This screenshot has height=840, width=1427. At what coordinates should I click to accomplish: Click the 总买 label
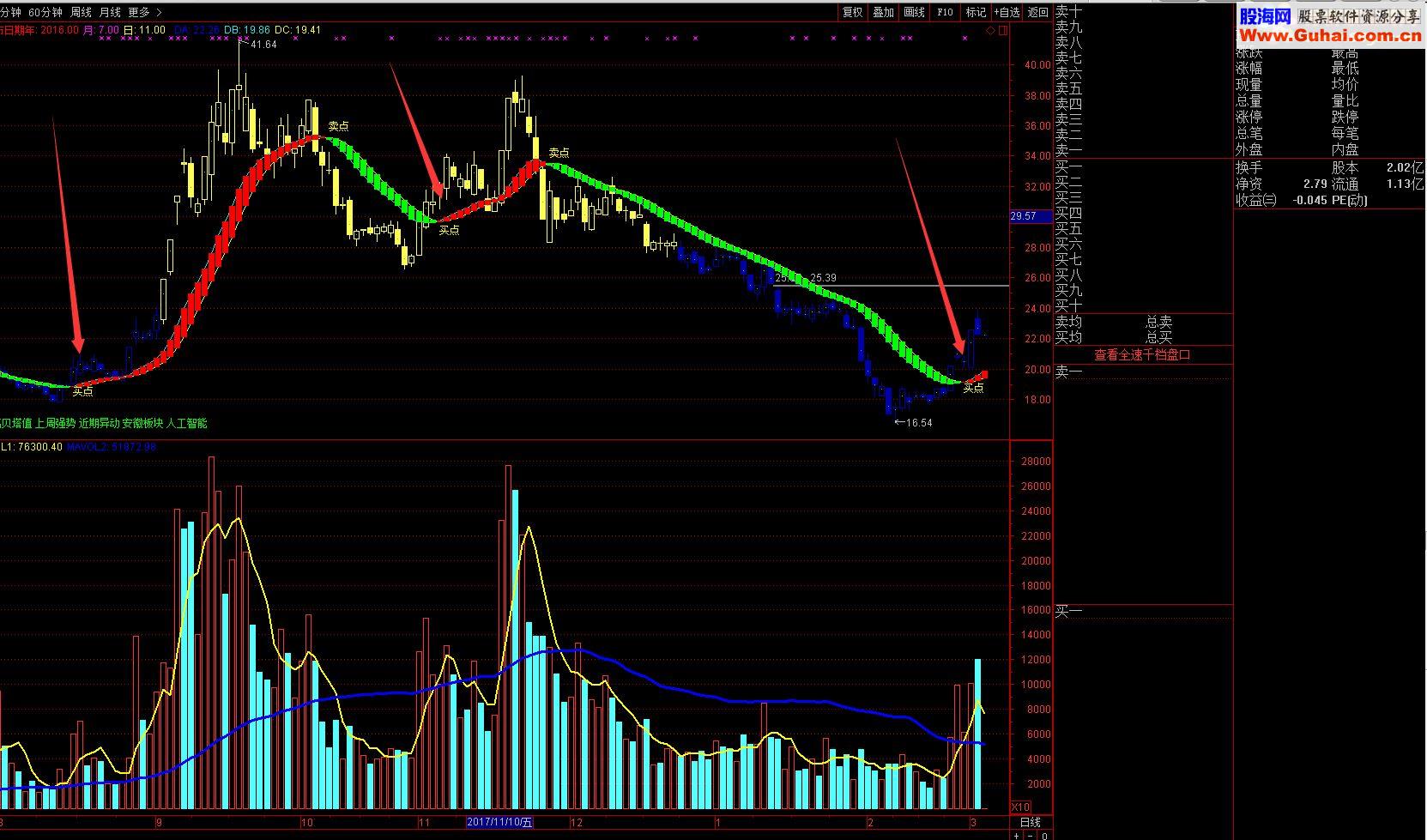pos(1158,337)
